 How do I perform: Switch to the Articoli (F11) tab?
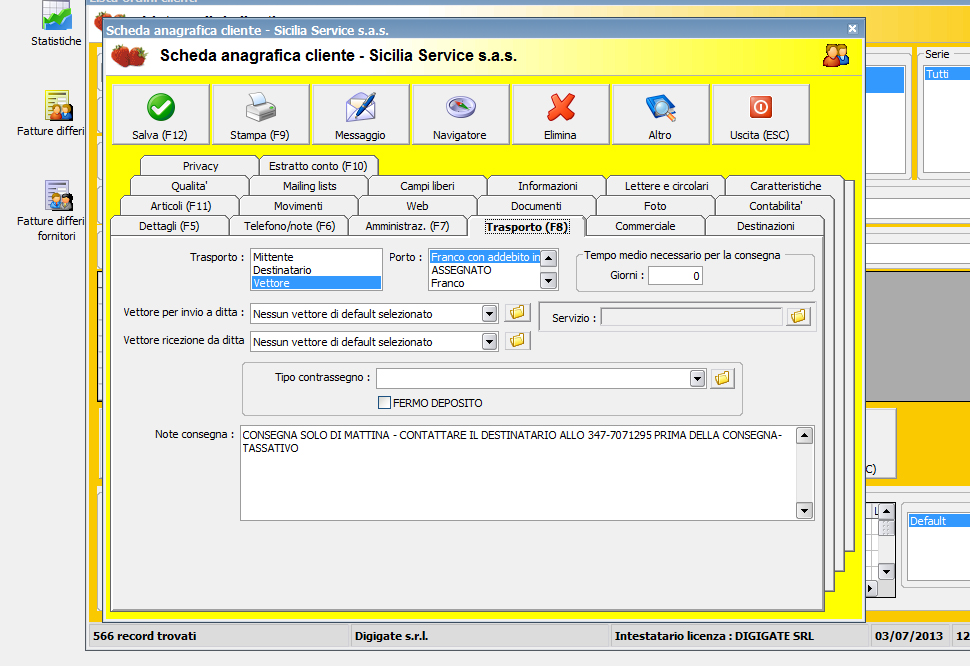tap(181, 206)
